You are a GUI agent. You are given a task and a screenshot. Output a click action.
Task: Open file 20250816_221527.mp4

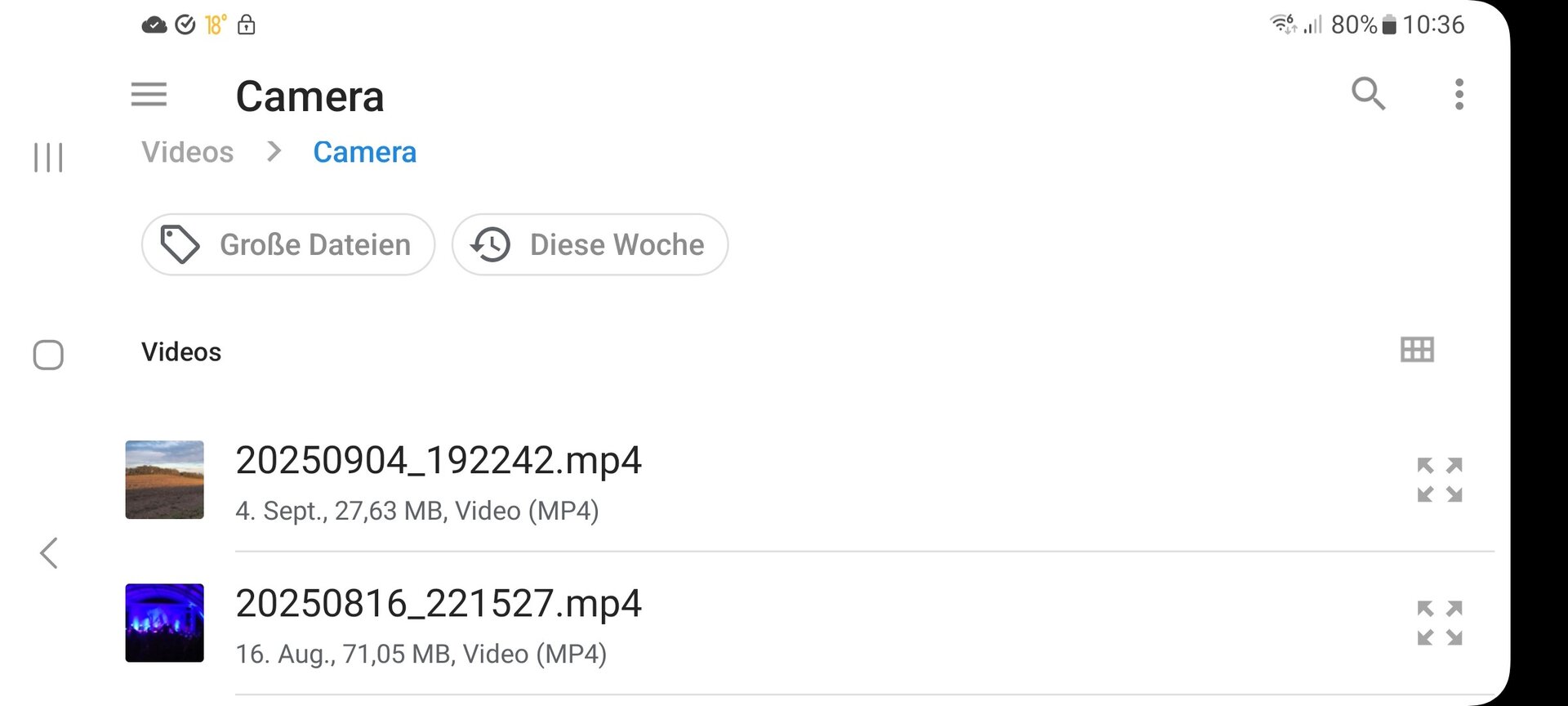[439, 605]
